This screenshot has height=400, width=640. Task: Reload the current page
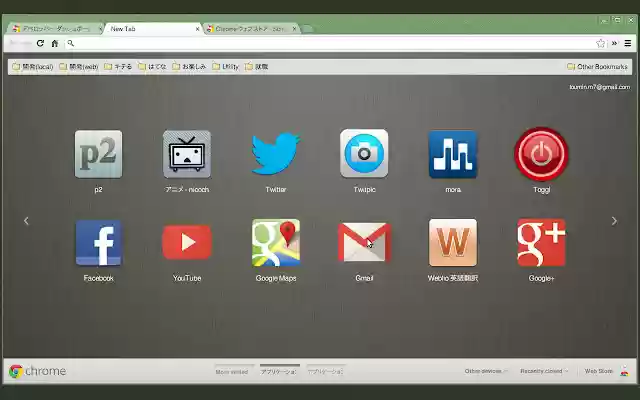40,43
